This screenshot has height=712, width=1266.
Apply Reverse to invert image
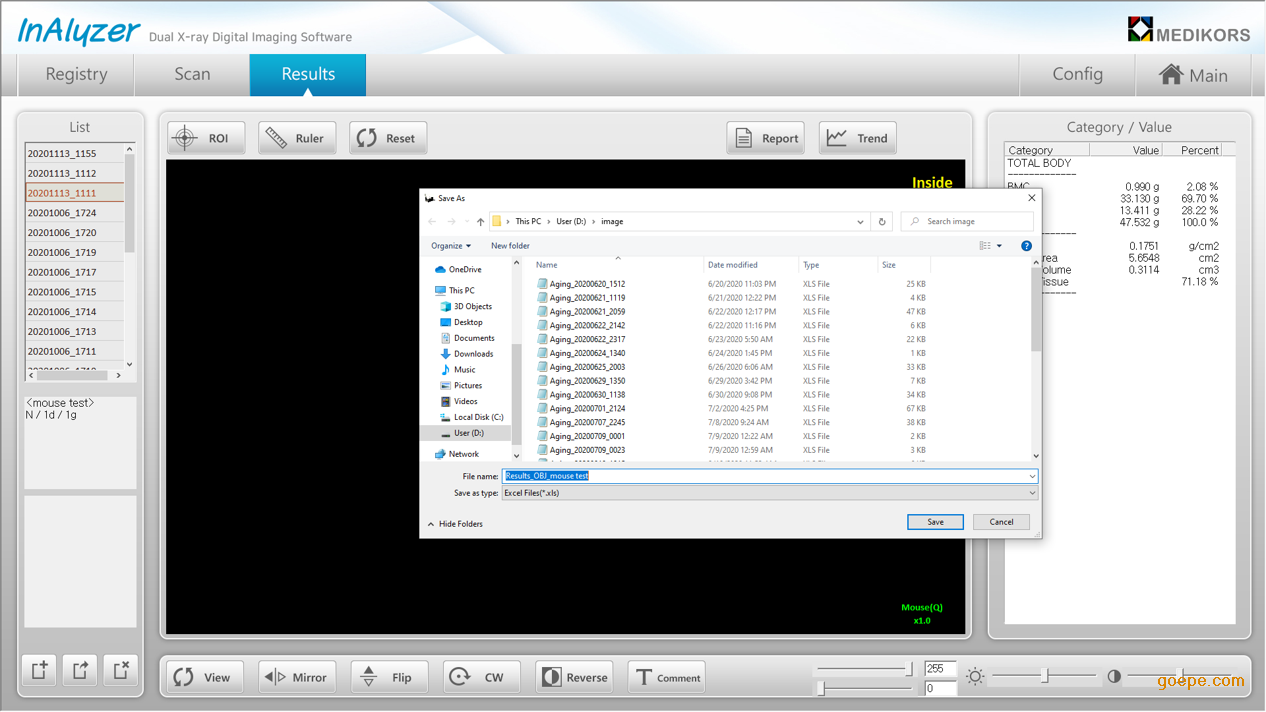[x=574, y=677]
